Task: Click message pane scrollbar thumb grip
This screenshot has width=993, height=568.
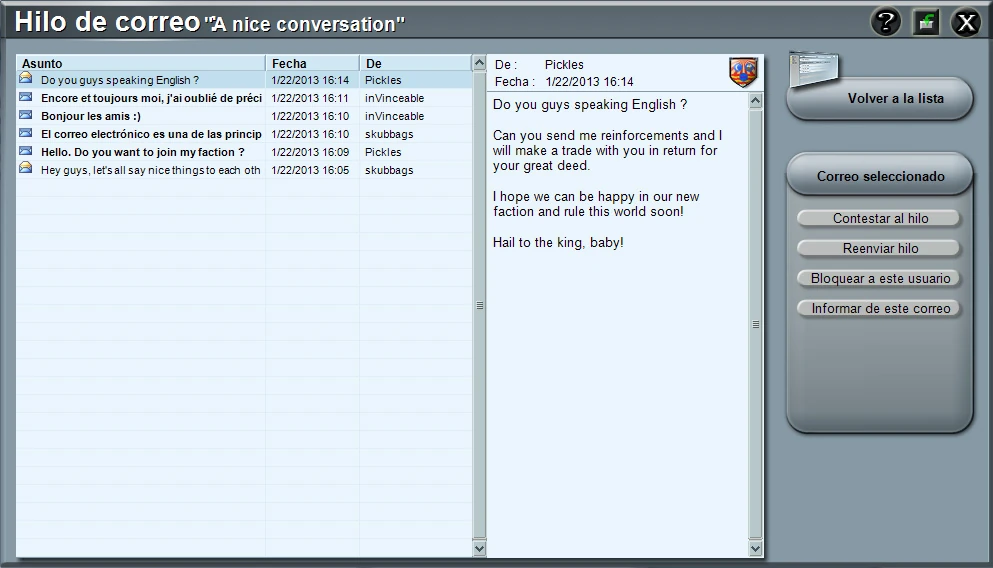Action: [755, 324]
